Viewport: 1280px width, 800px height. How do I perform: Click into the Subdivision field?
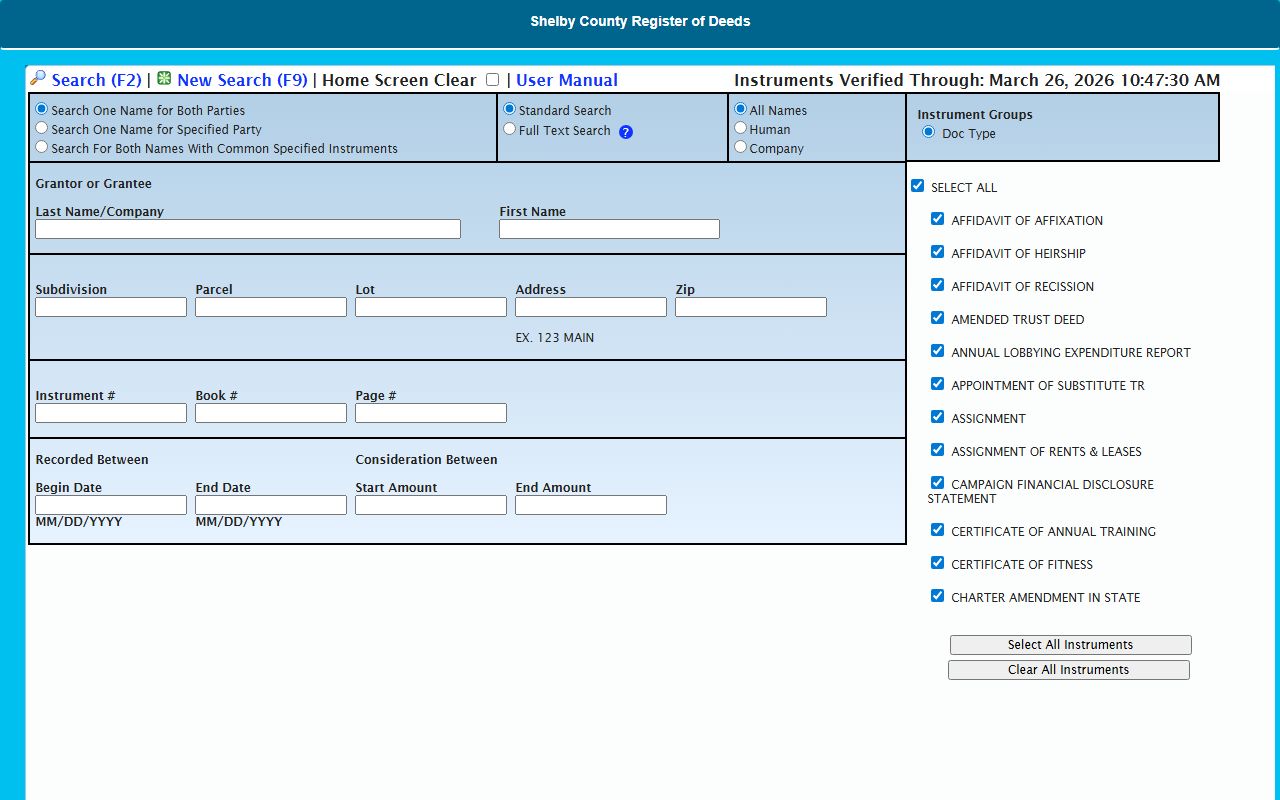(x=111, y=307)
